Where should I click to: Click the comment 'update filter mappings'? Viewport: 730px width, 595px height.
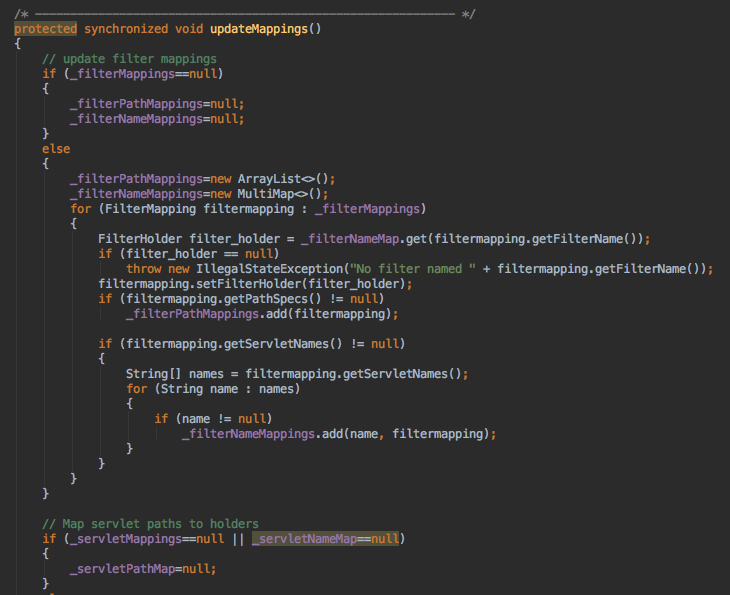click(x=129, y=59)
